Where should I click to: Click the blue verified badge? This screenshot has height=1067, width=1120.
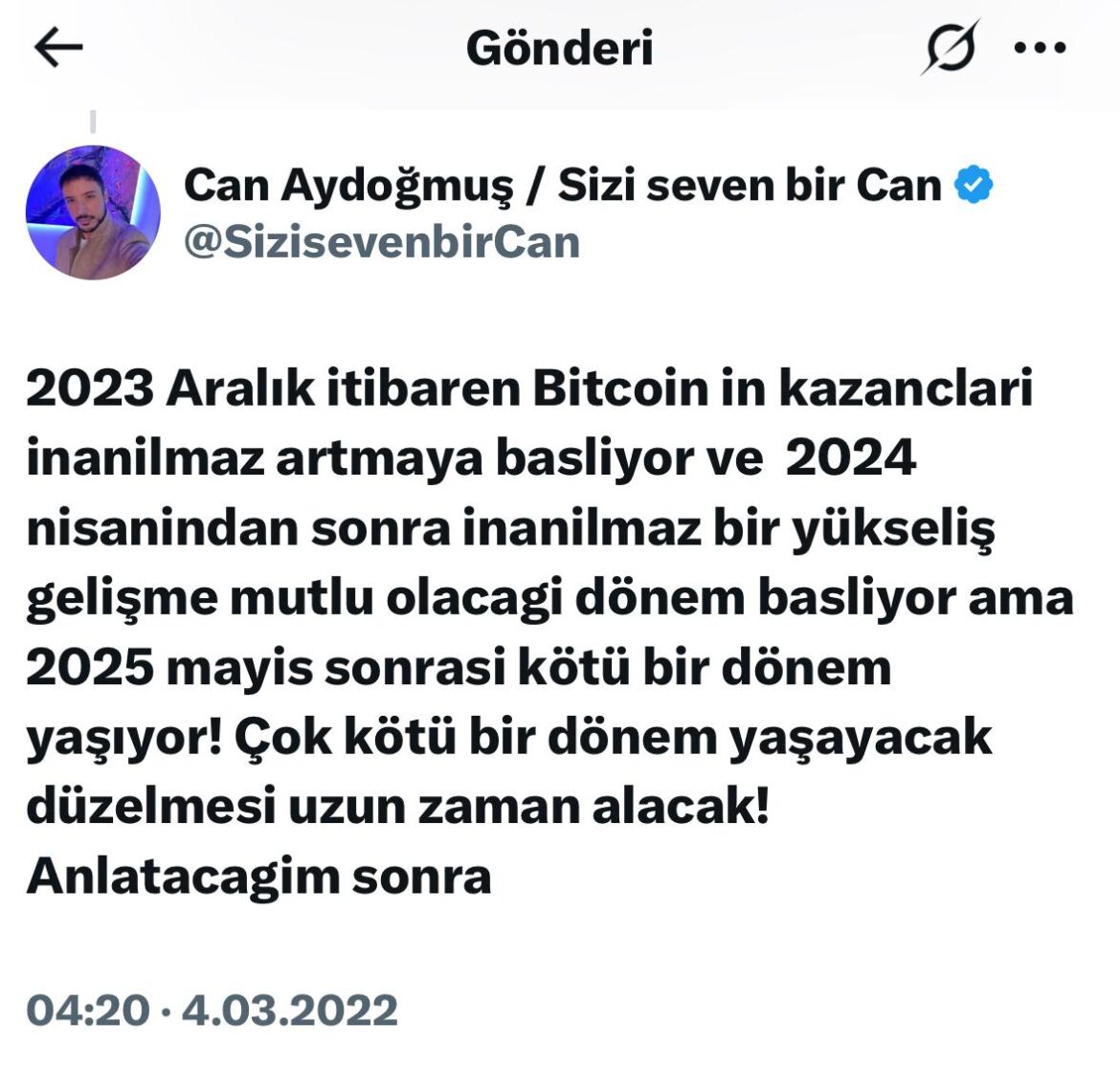click(973, 185)
